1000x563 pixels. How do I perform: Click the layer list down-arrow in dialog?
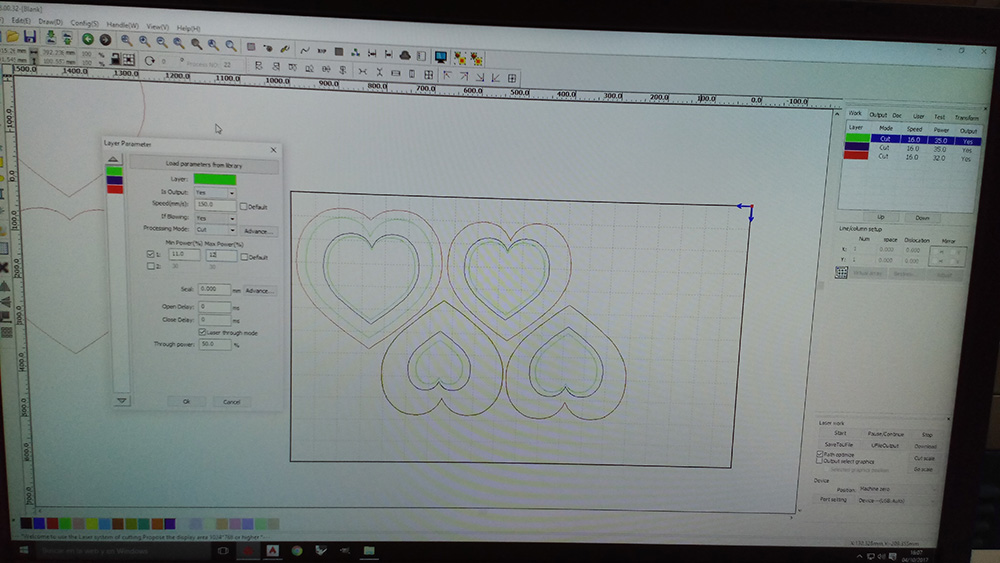tap(121, 401)
